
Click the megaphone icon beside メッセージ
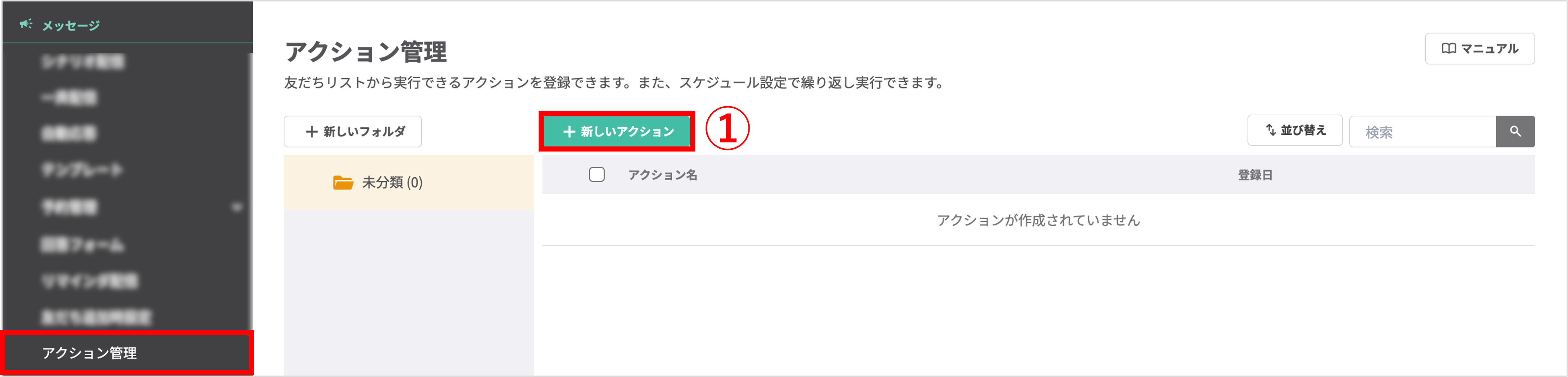pyautogui.click(x=25, y=25)
